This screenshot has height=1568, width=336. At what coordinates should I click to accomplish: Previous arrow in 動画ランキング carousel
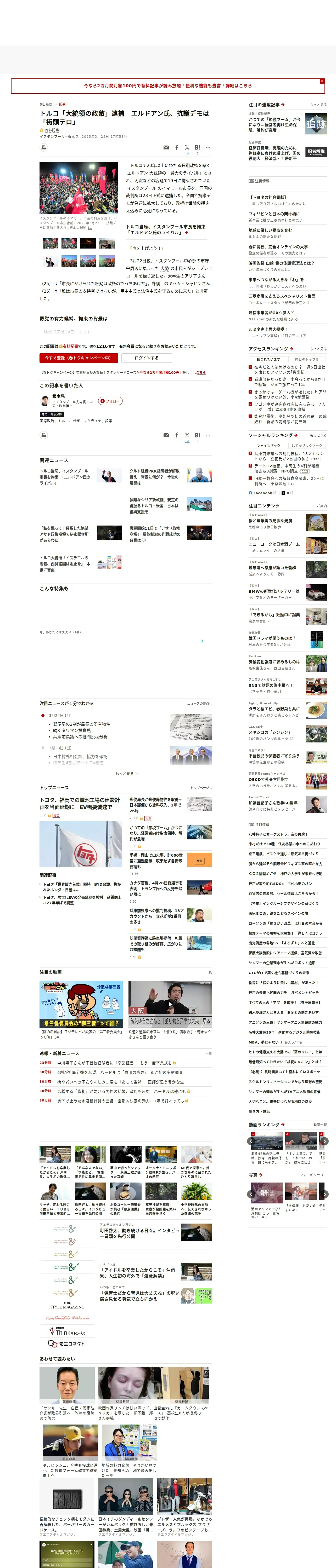(x=252, y=1141)
